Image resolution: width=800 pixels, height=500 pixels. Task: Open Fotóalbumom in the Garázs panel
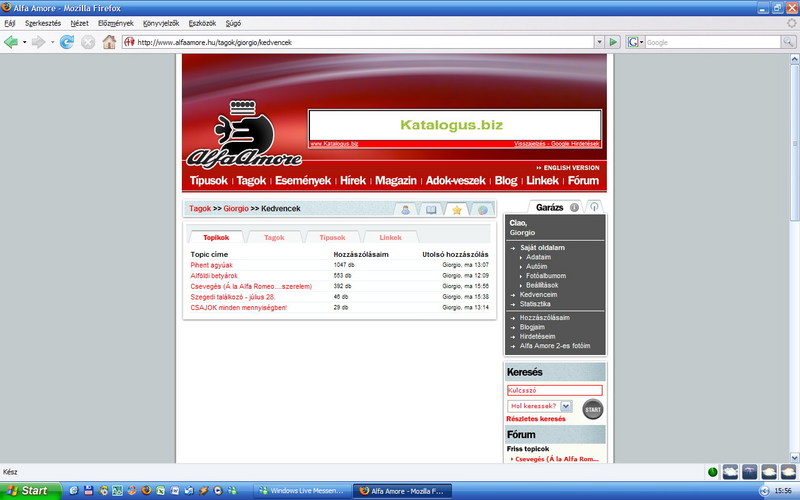(545, 276)
